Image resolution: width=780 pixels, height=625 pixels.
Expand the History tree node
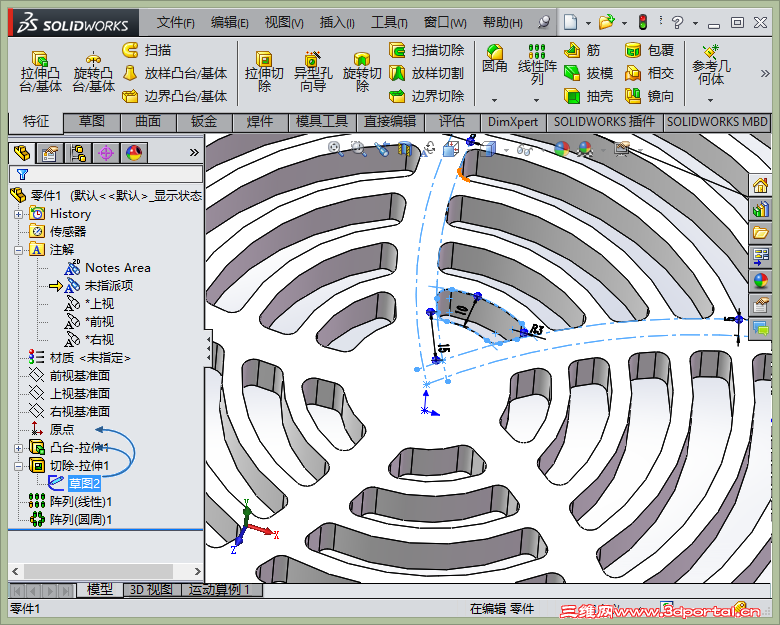[x=18, y=214]
